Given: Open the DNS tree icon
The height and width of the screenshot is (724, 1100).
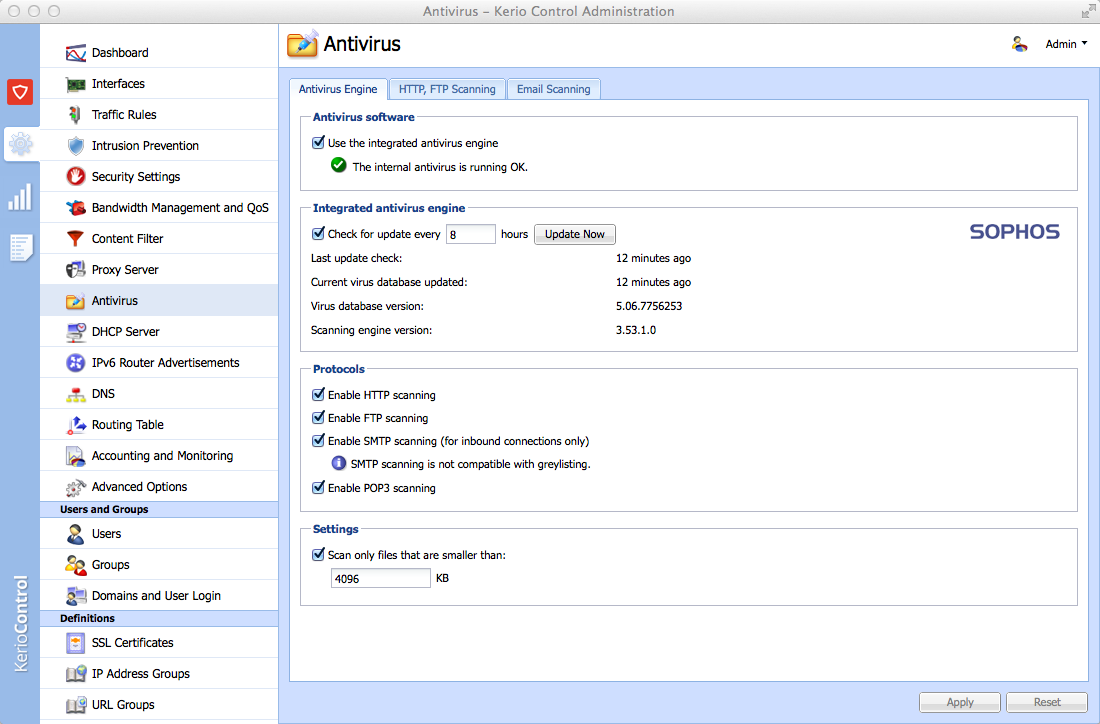Looking at the screenshot, I should (x=76, y=394).
